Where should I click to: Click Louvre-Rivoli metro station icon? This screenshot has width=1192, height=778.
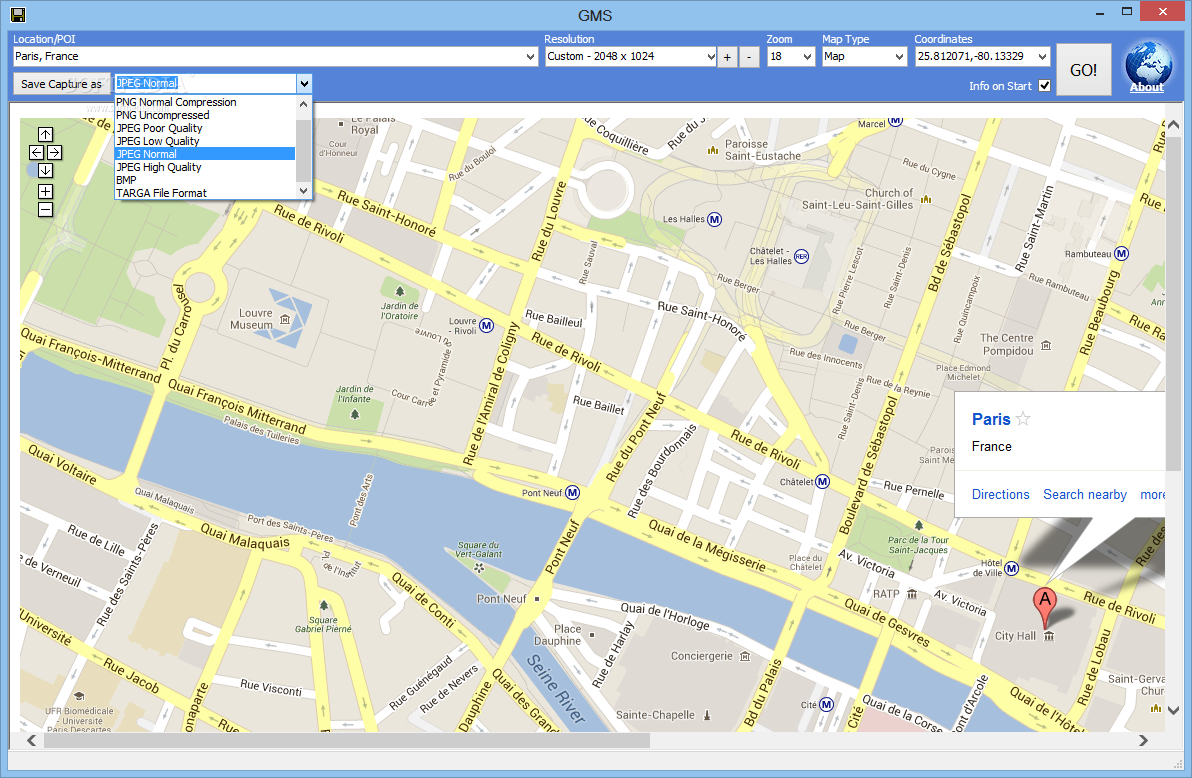pos(487,325)
